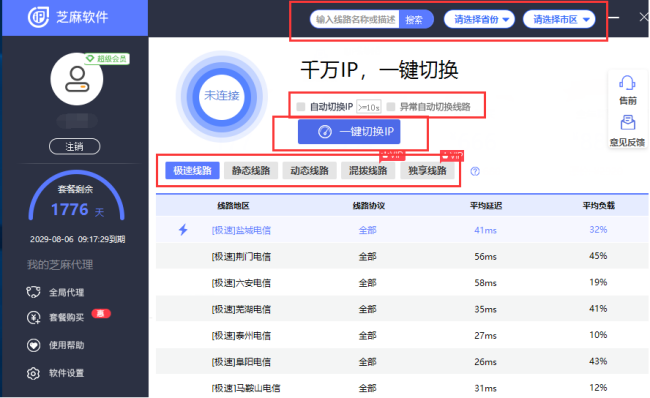Select the [极速]六安电信 row

point(402,283)
